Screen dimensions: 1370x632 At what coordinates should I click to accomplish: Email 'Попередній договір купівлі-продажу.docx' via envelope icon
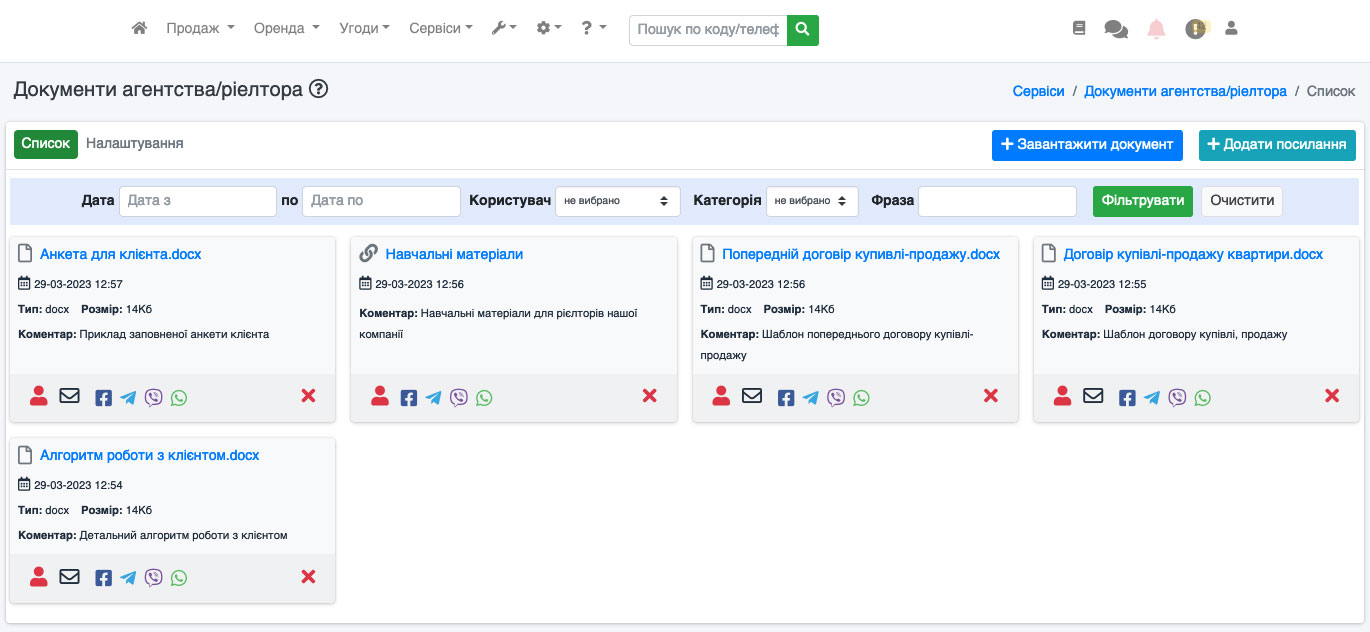pyautogui.click(x=752, y=397)
